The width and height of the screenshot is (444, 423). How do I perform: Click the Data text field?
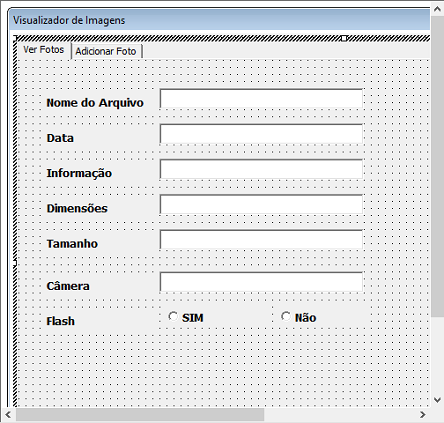[x=261, y=134]
